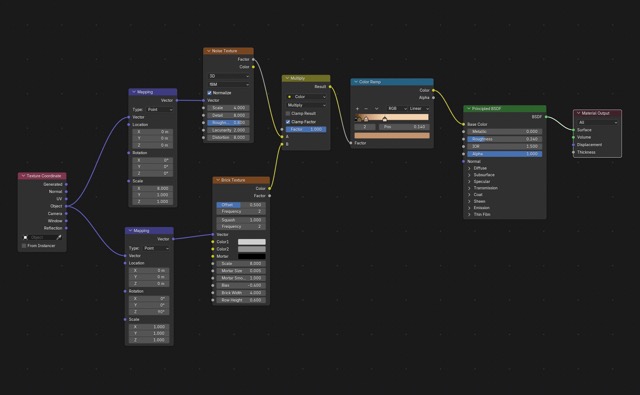640x395 pixels.
Task: Open the Color Ramp tools chevron menu
Action: coord(376,109)
